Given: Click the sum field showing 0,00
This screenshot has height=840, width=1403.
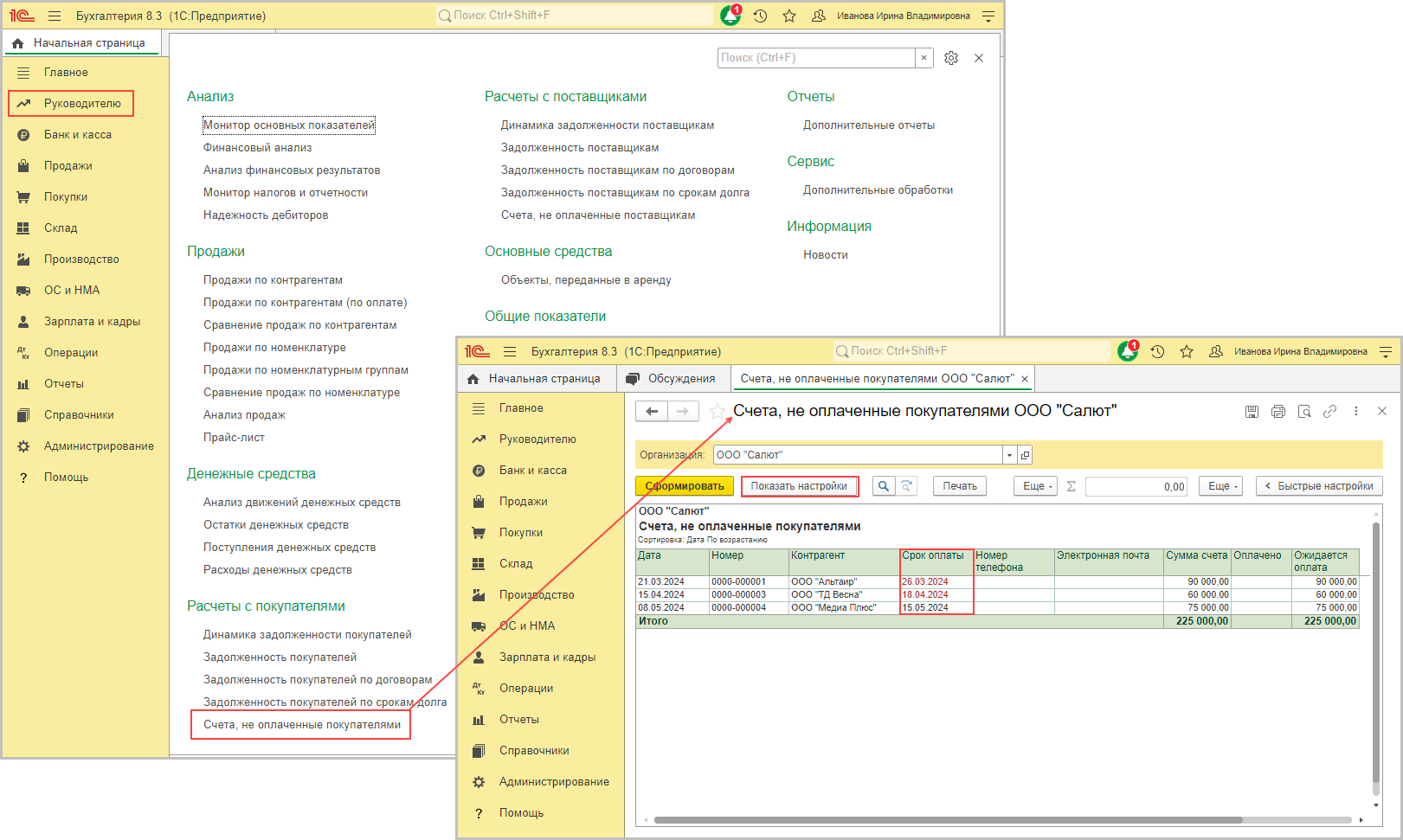Looking at the screenshot, I should [1136, 486].
